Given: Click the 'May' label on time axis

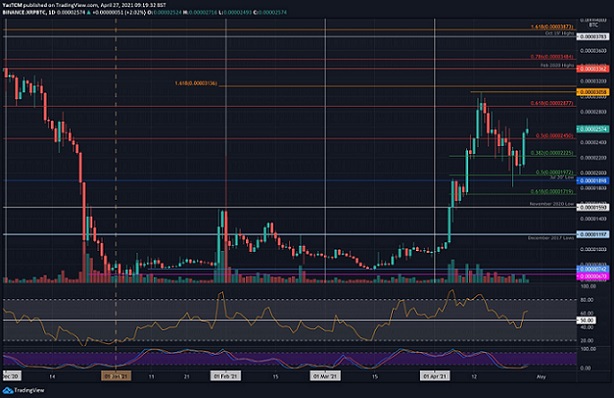Looking at the screenshot, I should point(541,377).
